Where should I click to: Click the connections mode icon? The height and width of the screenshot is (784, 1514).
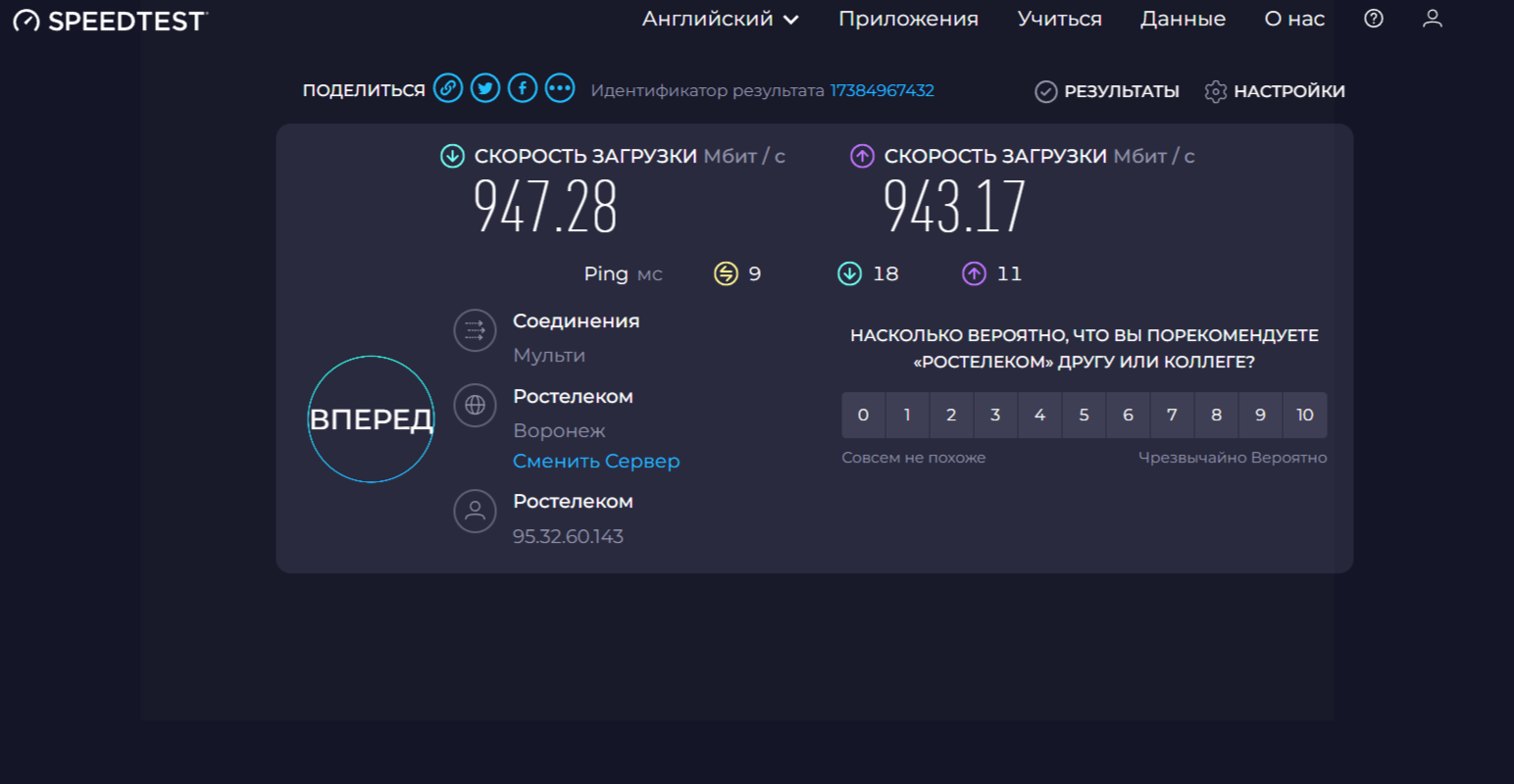point(475,330)
